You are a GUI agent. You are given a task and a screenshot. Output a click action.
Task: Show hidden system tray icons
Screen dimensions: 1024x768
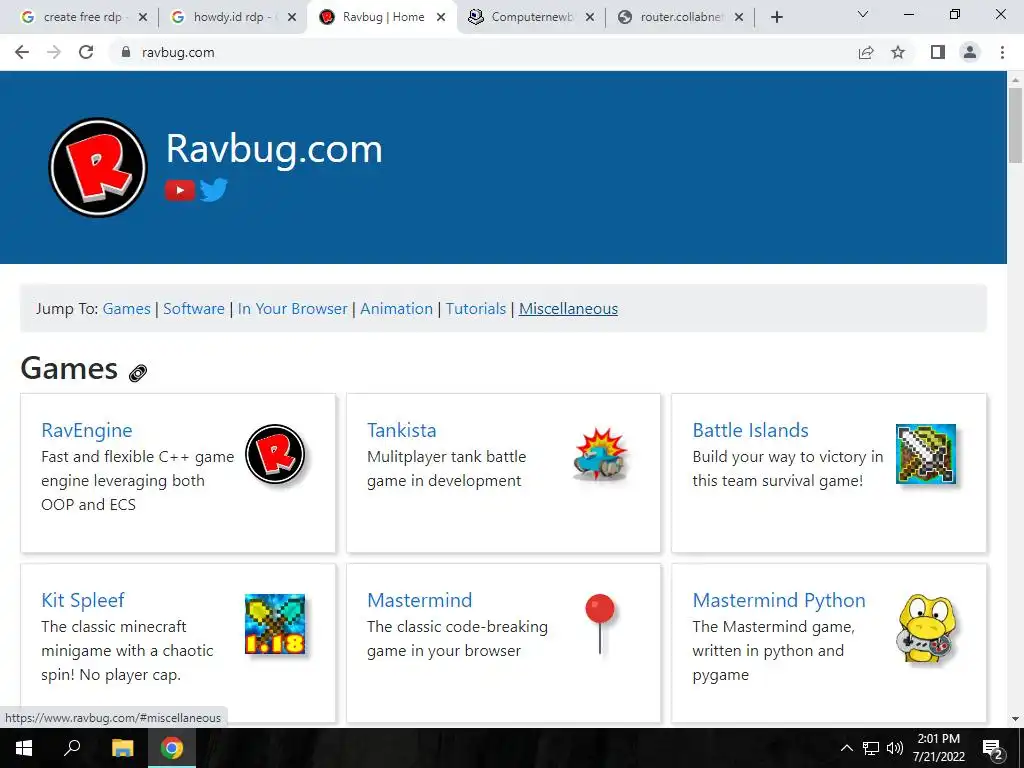(846, 748)
